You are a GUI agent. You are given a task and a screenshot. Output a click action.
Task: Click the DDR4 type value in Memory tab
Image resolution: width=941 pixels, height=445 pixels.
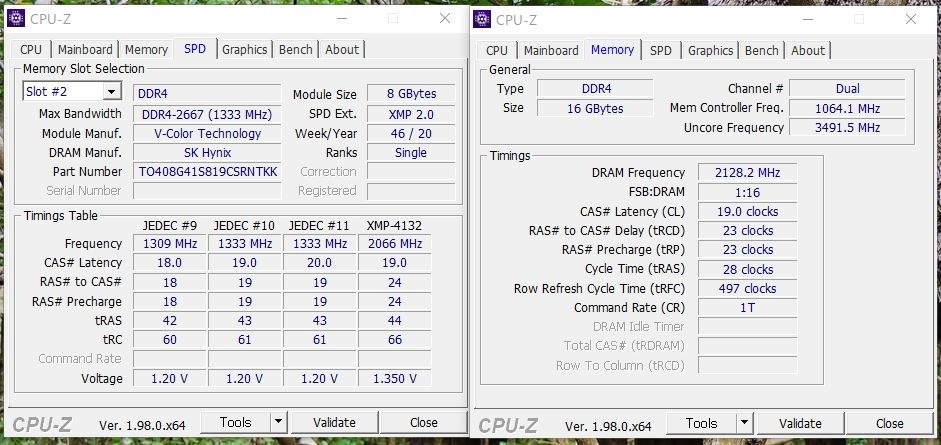point(595,89)
